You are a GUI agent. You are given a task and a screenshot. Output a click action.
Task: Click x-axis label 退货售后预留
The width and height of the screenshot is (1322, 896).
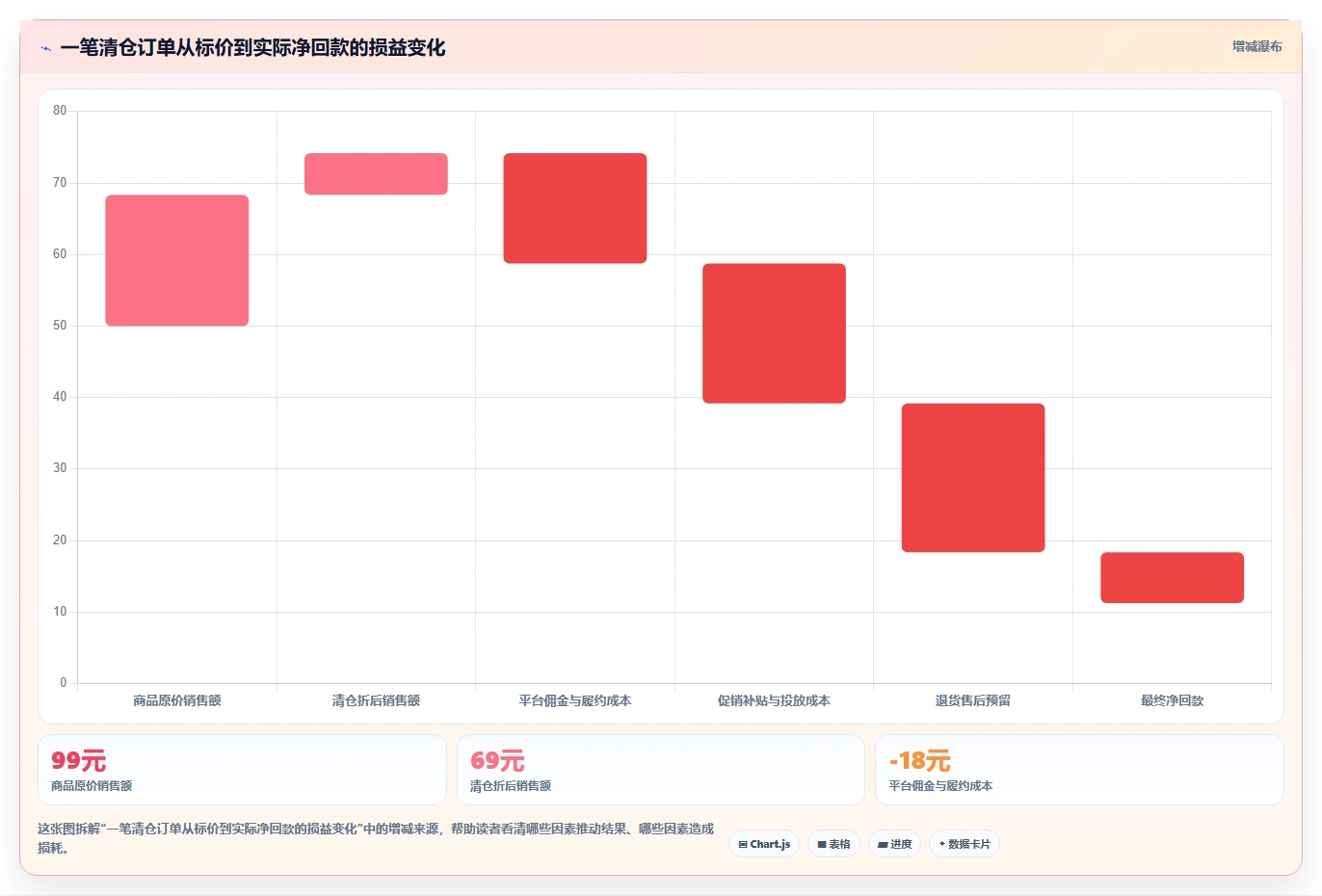[x=973, y=700]
